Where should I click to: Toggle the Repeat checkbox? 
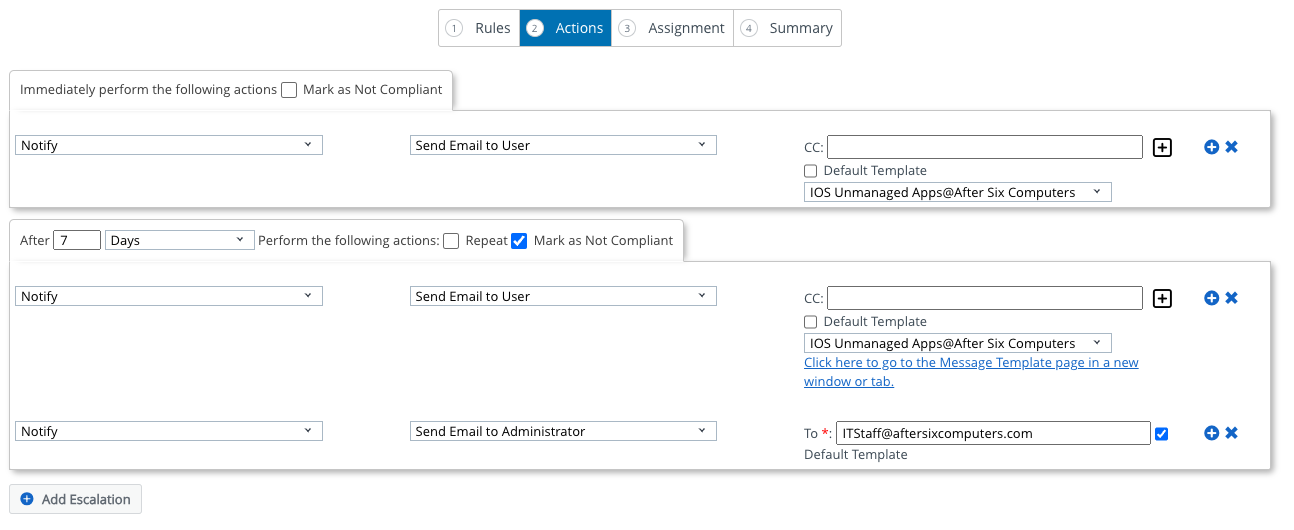(x=451, y=241)
